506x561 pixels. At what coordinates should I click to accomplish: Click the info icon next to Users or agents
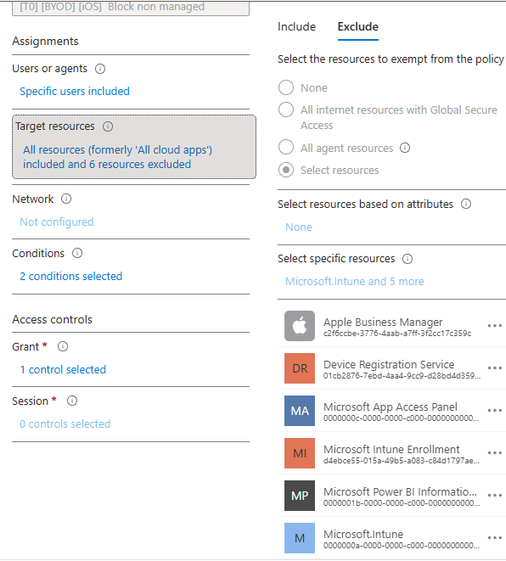(x=100, y=68)
